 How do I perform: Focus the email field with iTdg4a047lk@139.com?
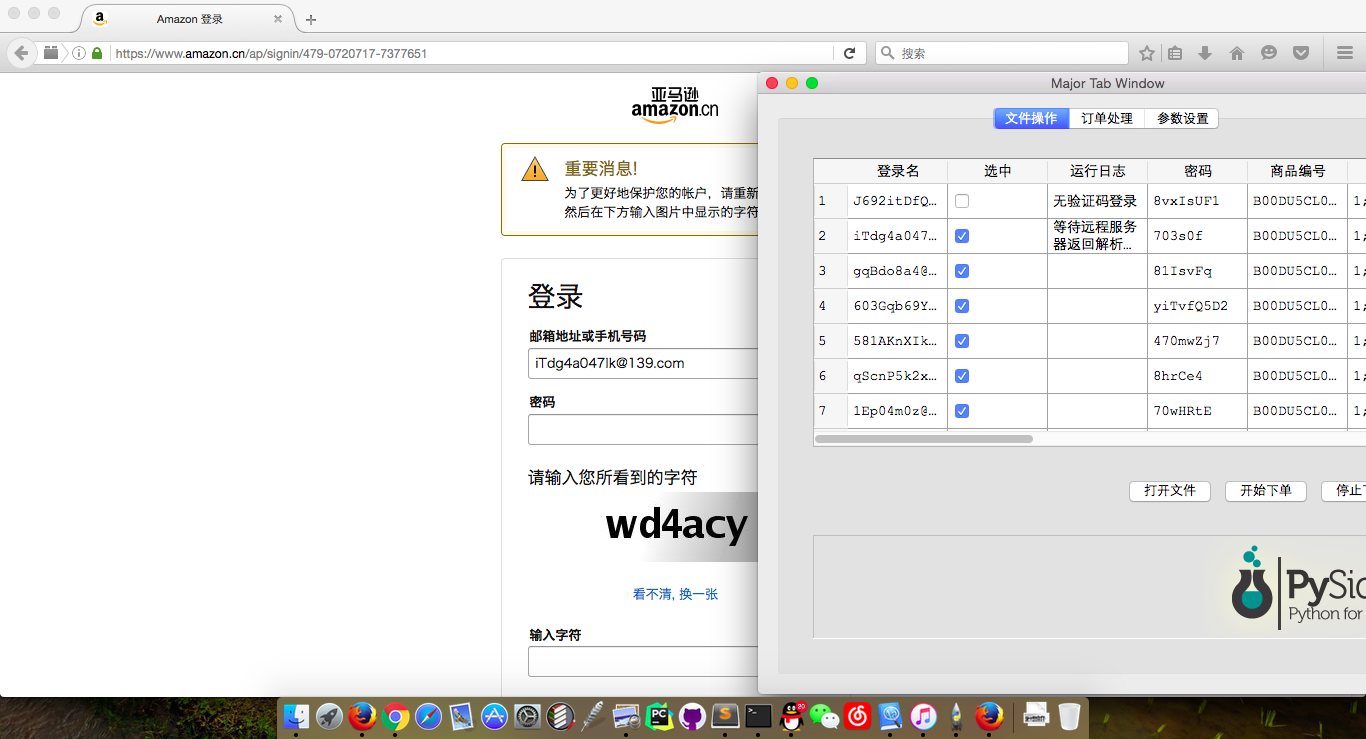[x=643, y=363]
